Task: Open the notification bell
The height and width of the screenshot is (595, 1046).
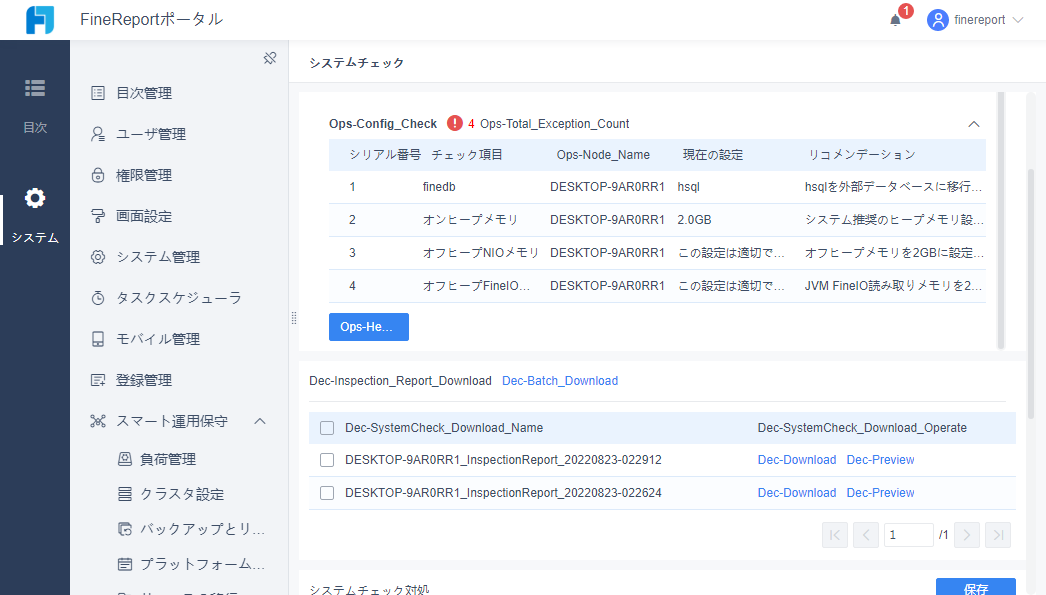Action: (895, 20)
